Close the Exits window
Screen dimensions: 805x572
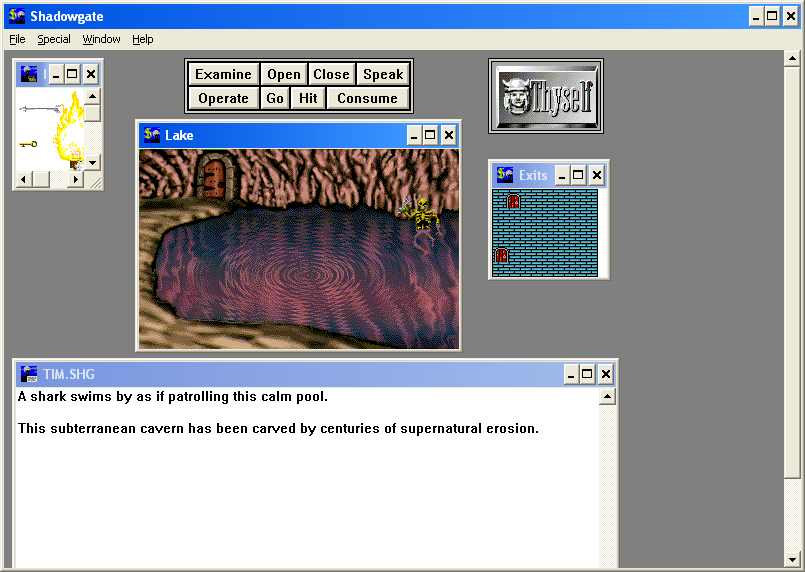point(597,176)
